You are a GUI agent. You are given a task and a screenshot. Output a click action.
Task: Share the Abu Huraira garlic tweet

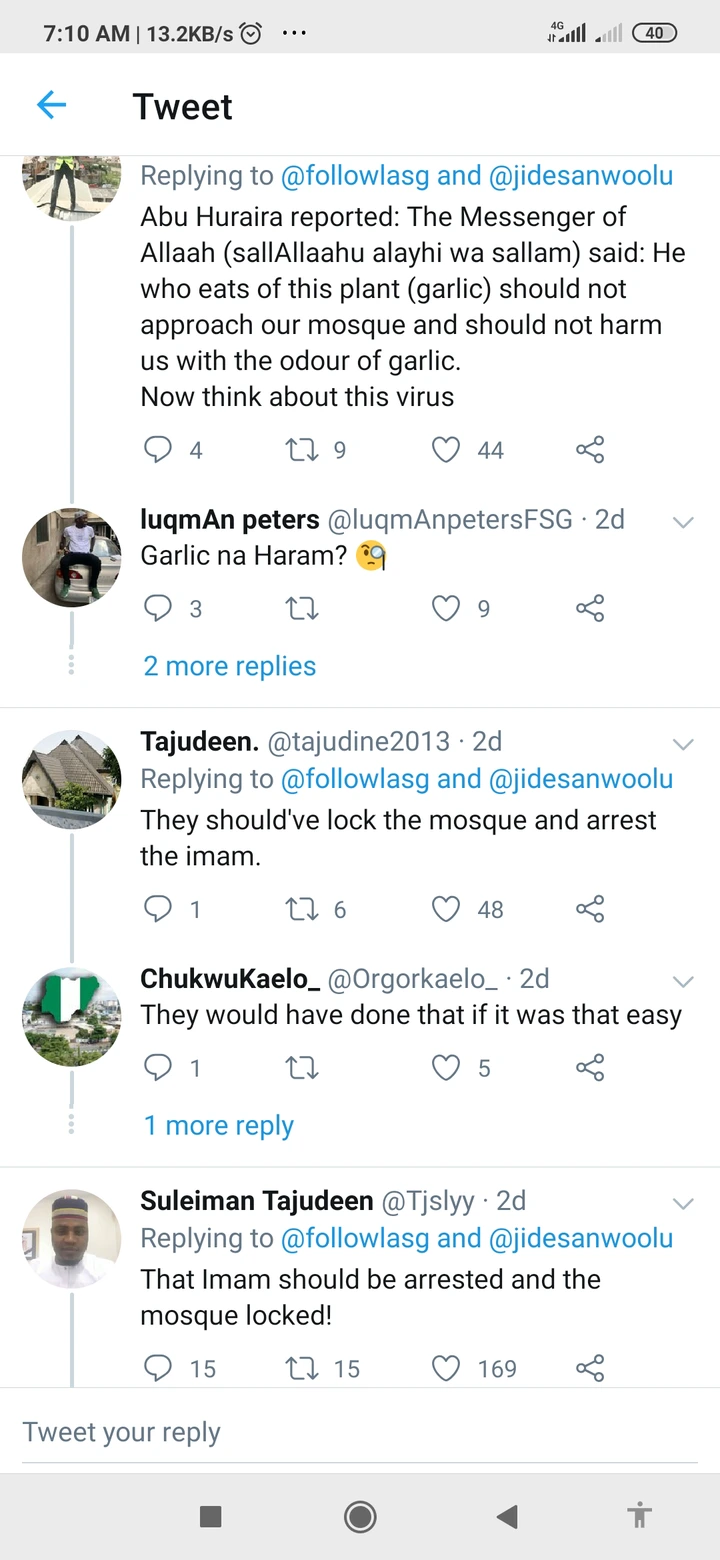tap(590, 450)
